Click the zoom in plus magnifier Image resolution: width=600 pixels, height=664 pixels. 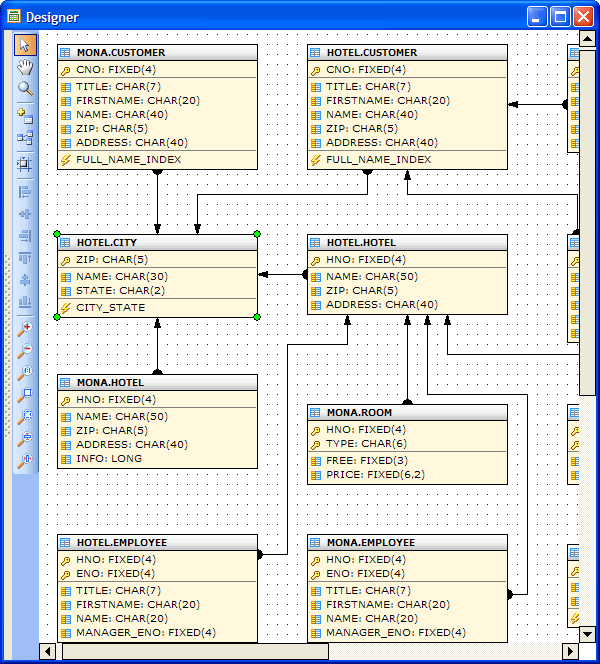(x=25, y=328)
